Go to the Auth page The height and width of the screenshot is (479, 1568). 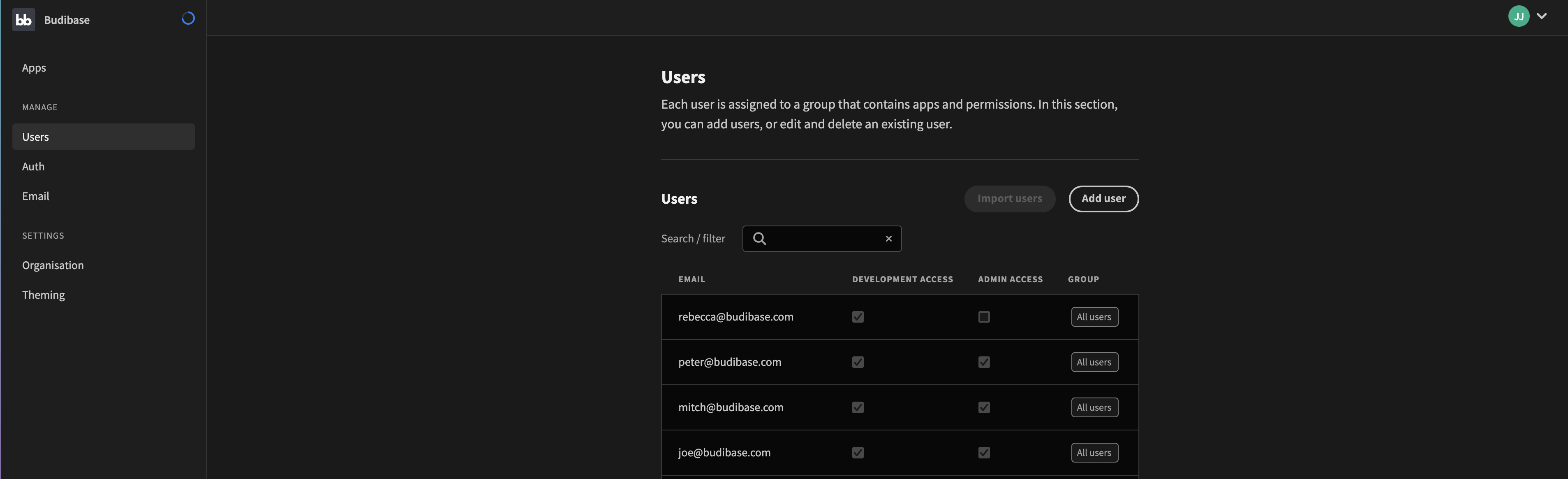tap(33, 166)
